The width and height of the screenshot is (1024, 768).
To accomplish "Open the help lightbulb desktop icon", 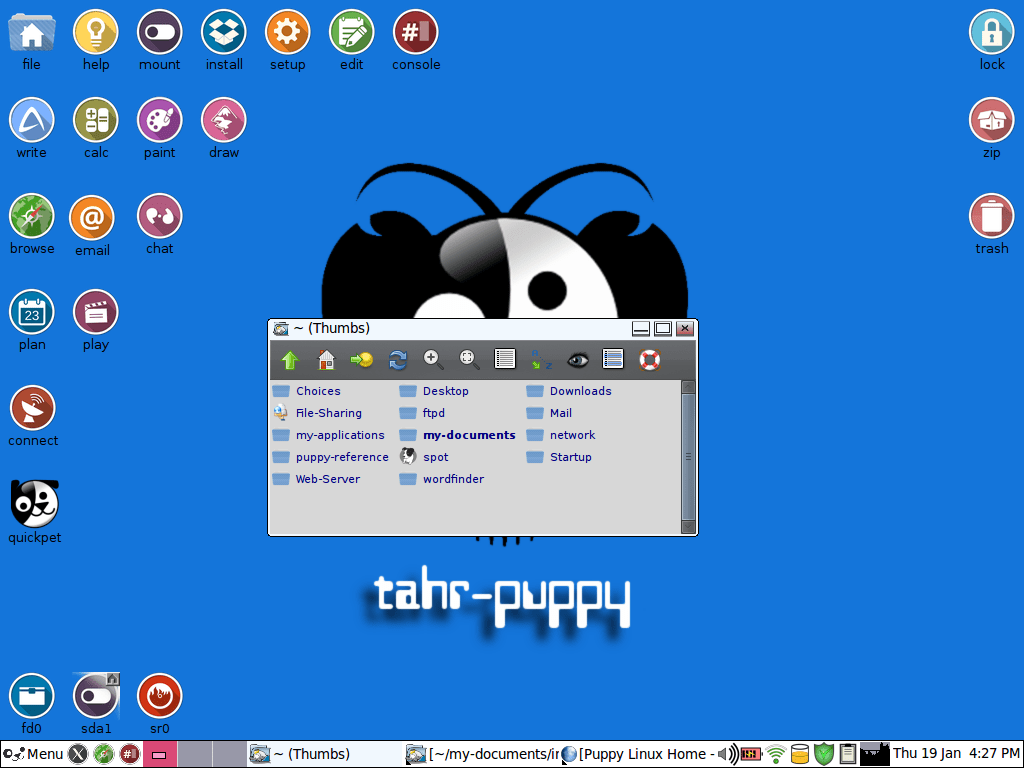I will point(95,40).
